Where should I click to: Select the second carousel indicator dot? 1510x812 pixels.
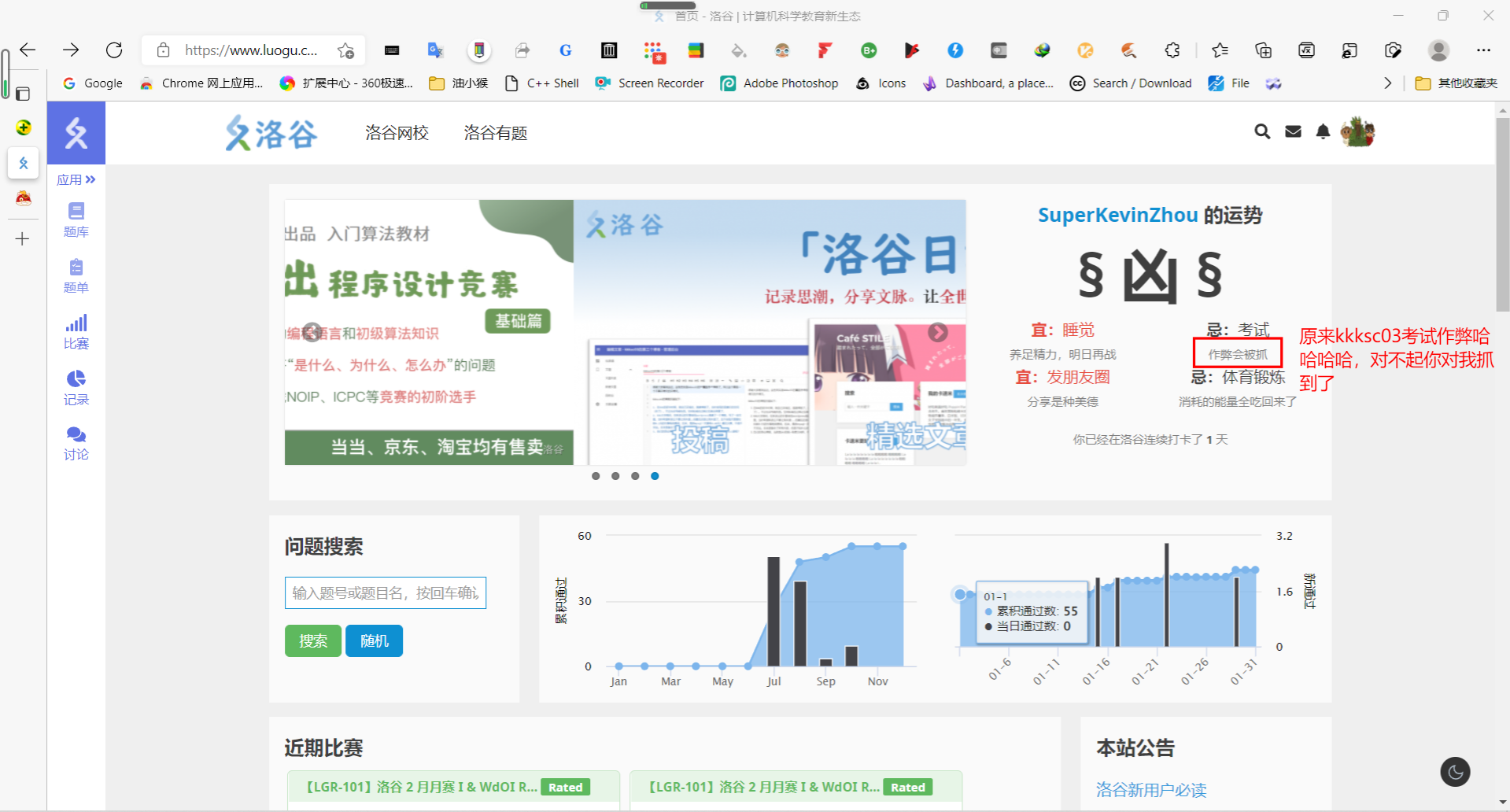point(615,476)
